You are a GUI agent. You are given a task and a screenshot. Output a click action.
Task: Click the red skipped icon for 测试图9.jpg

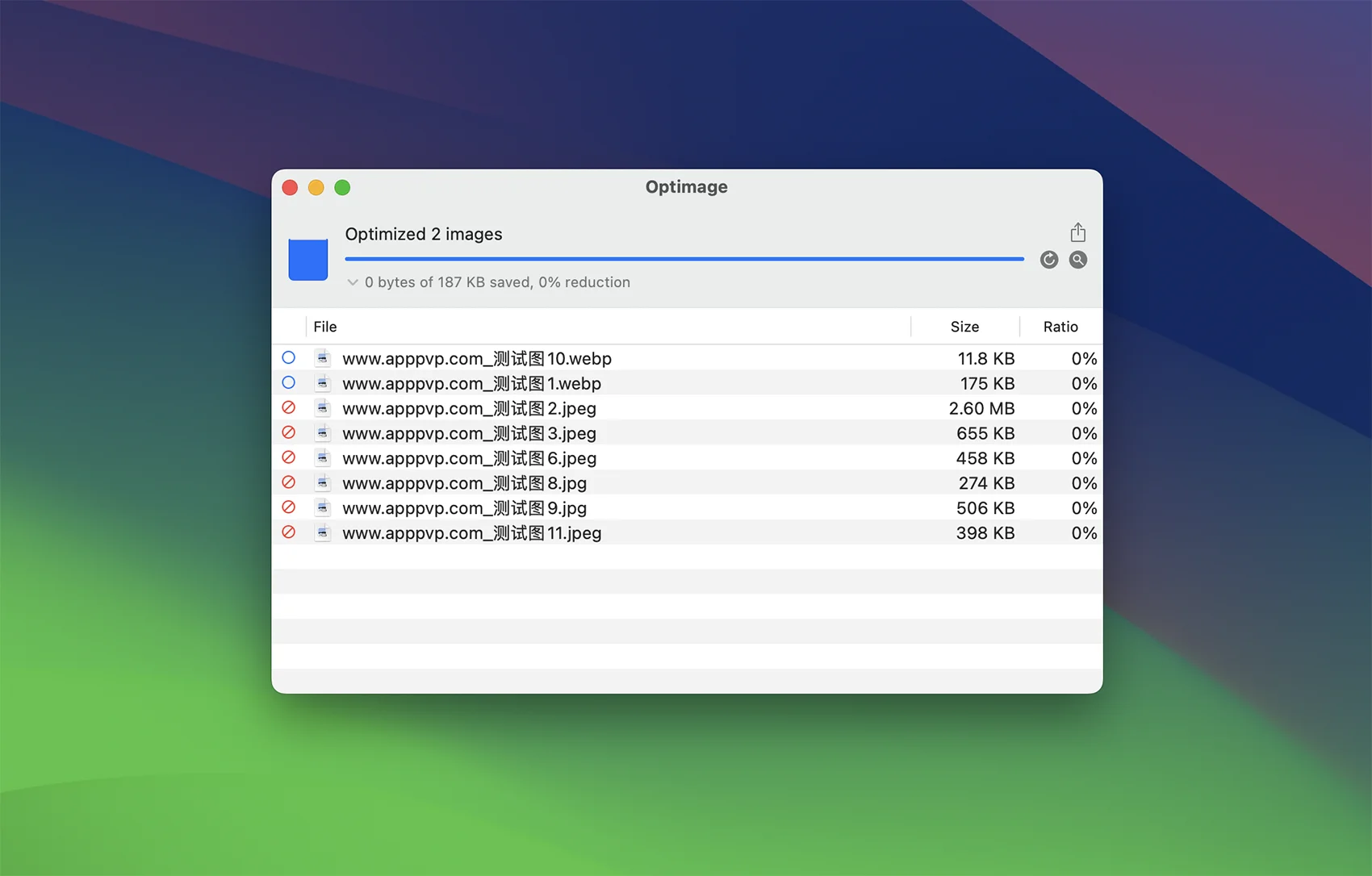pos(288,507)
